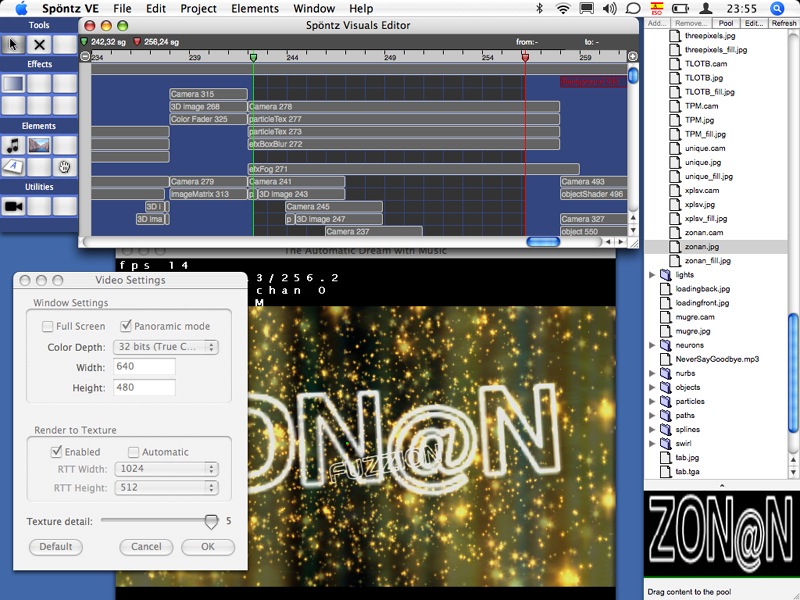Click the Texture detail slider knob

pos(211,521)
